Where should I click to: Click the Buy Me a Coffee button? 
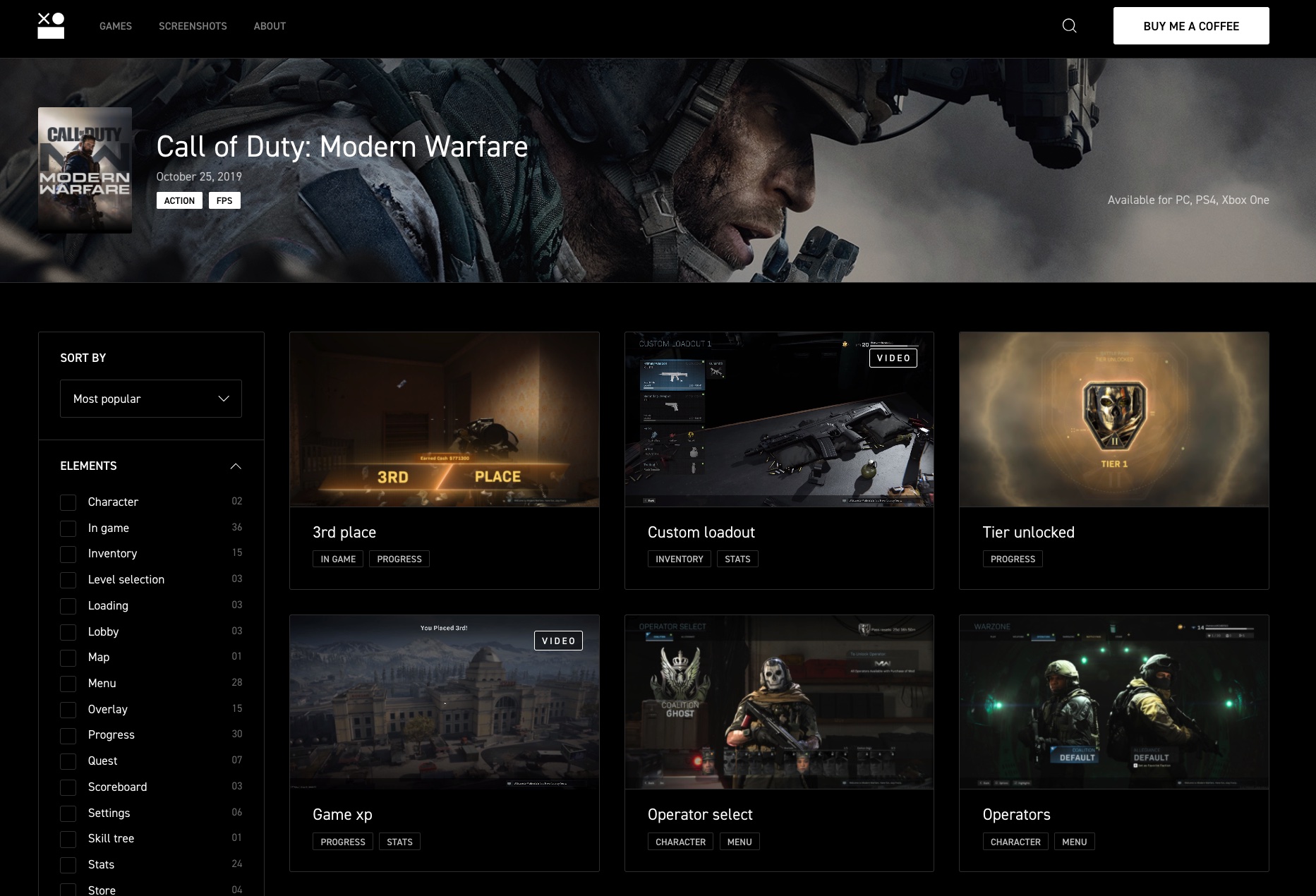coord(1191,26)
